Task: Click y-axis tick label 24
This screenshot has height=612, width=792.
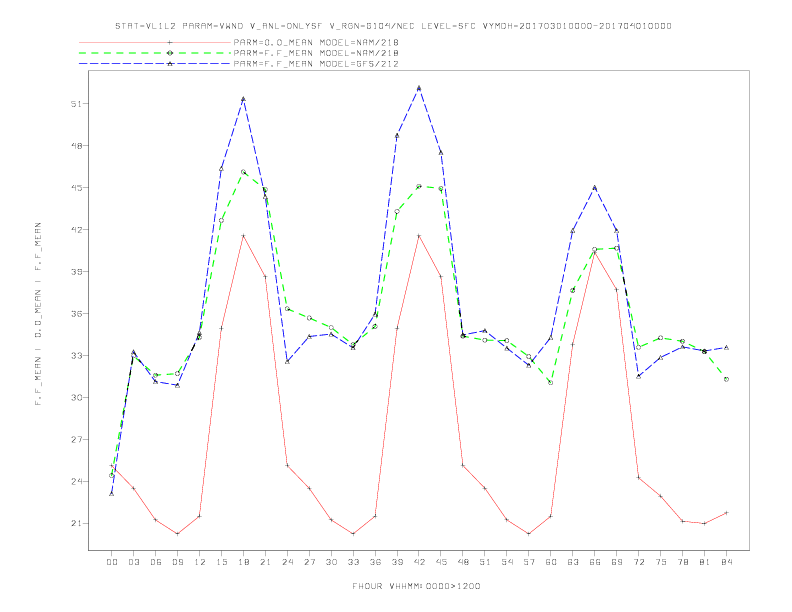Action: click(x=76, y=481)
